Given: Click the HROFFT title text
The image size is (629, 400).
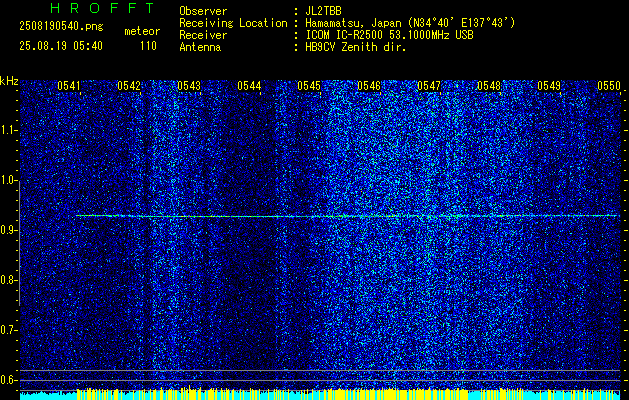Looking at the screenshot, I should 102,8.
